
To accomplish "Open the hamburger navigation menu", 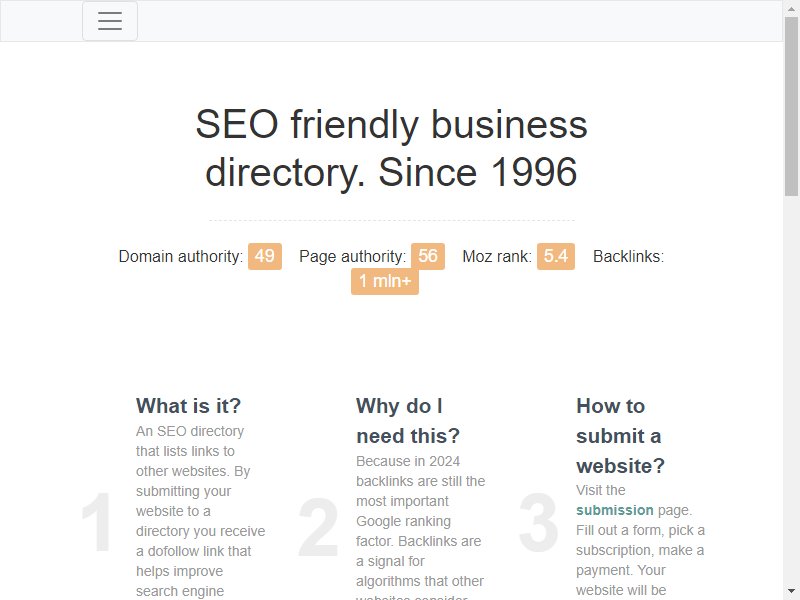I will [x=110, y=21].
